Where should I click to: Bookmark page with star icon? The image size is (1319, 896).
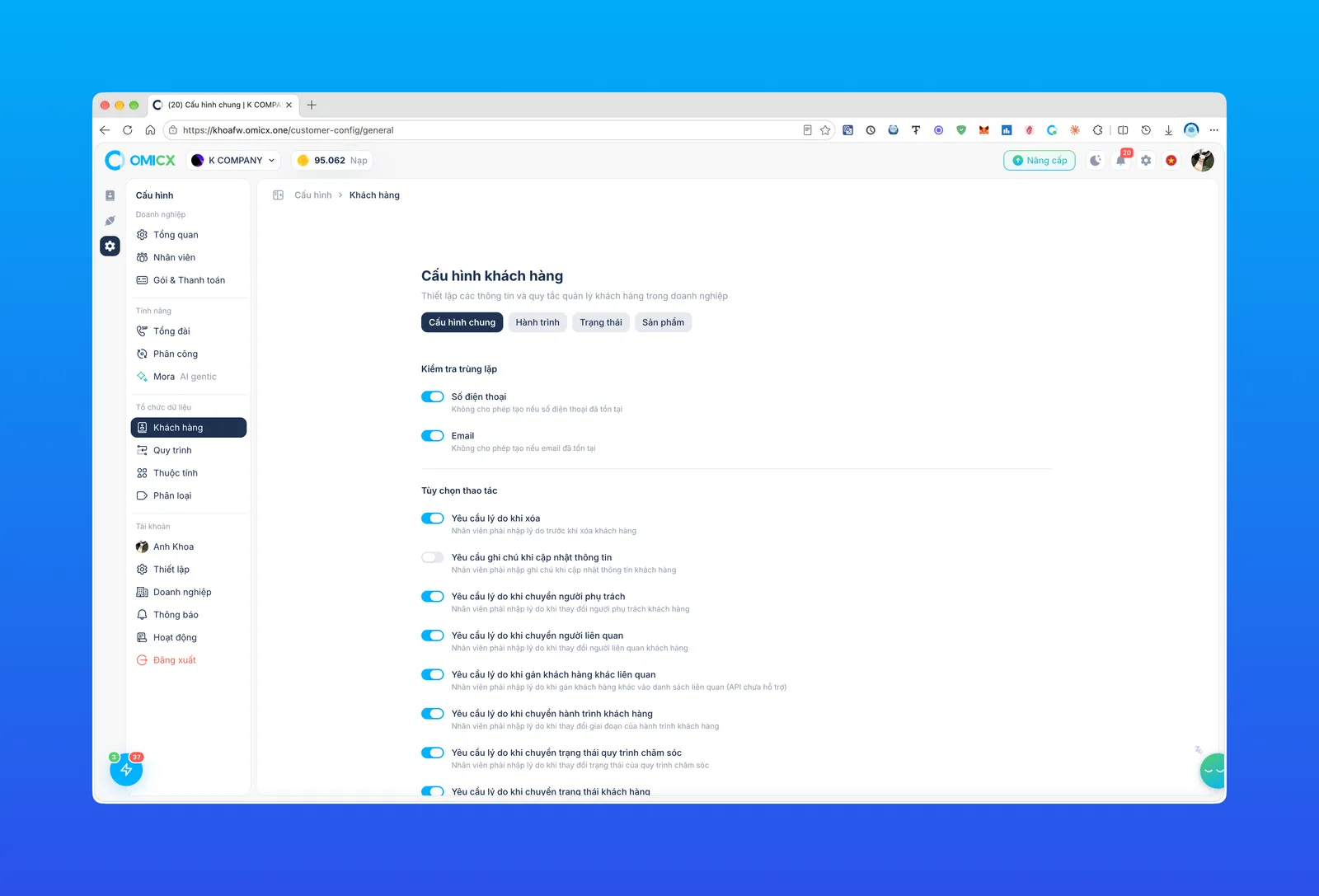pyautogui.click(x=825, y=130)
